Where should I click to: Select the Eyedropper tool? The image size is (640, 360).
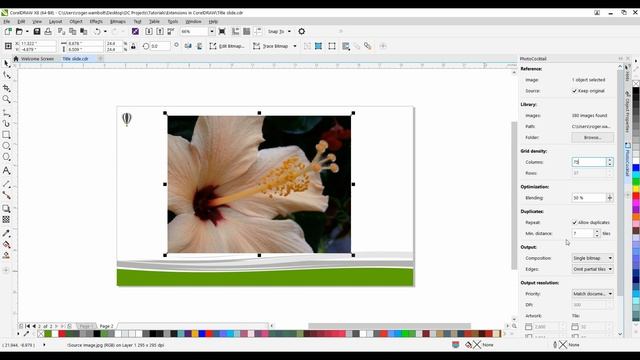(7, 233)
